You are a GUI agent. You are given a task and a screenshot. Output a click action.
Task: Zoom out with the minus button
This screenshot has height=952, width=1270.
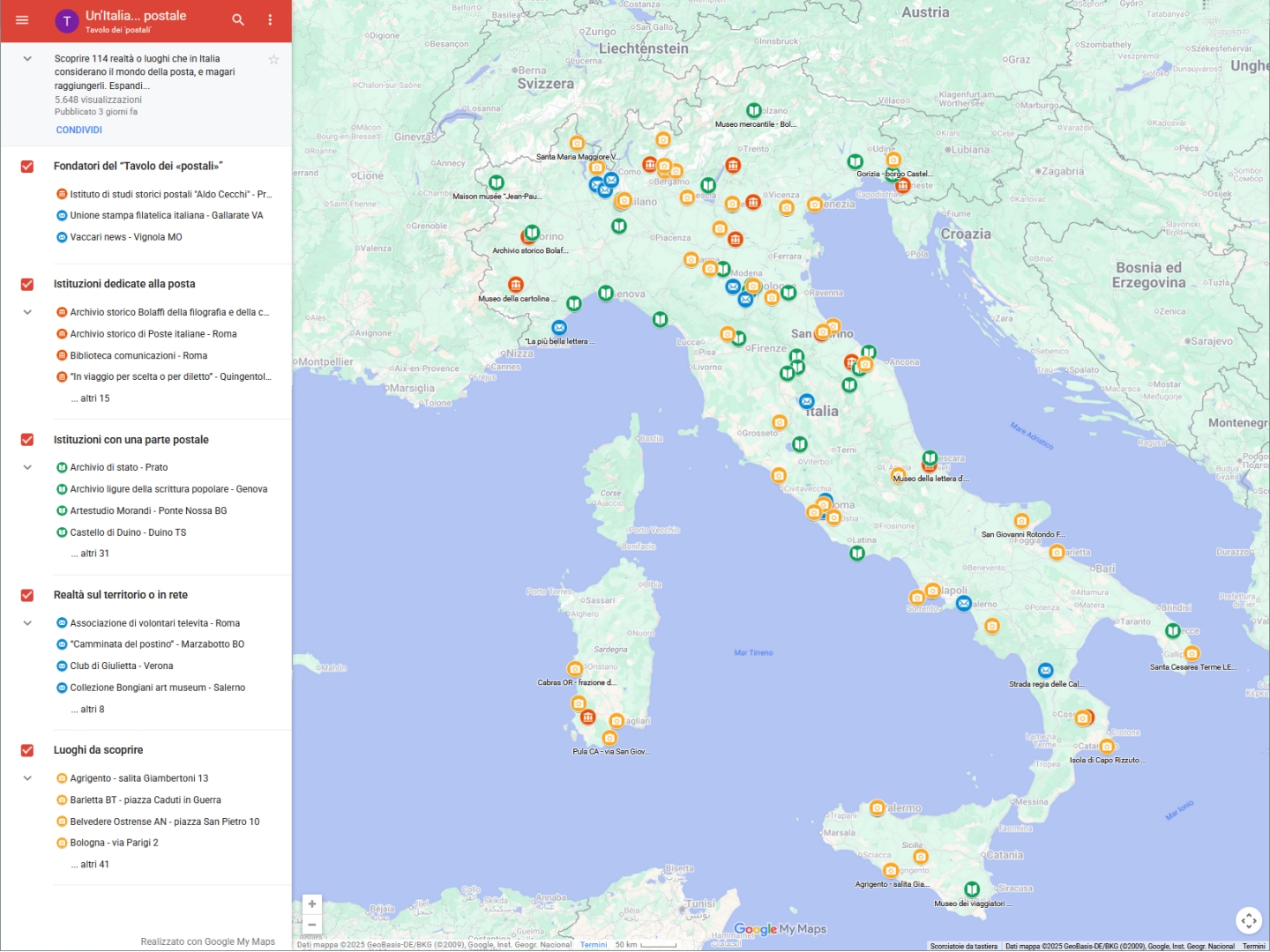click(311, 925)
